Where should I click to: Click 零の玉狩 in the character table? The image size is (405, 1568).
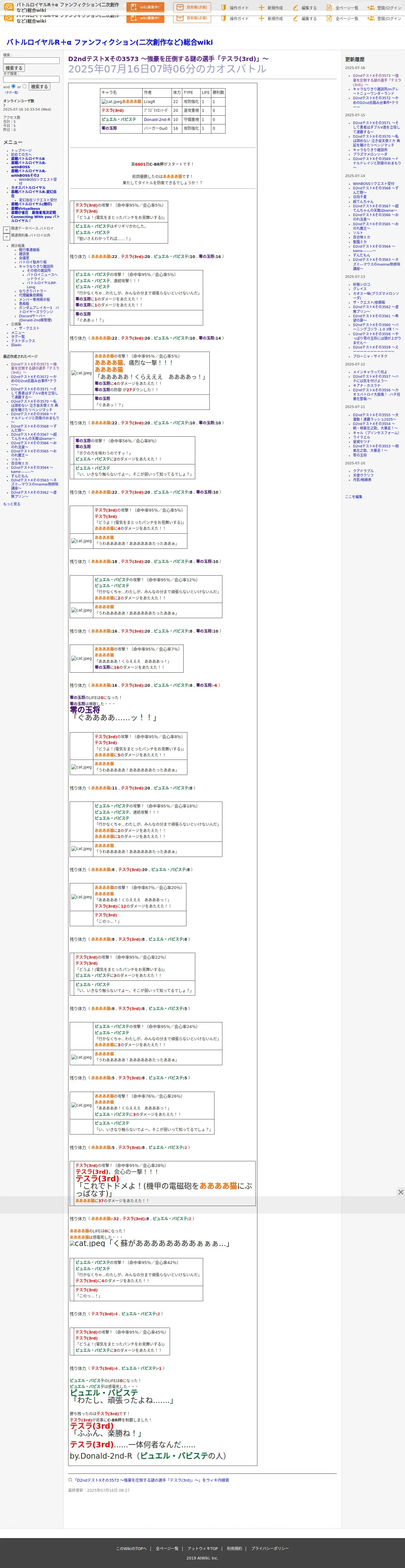[x=109, y=129]
